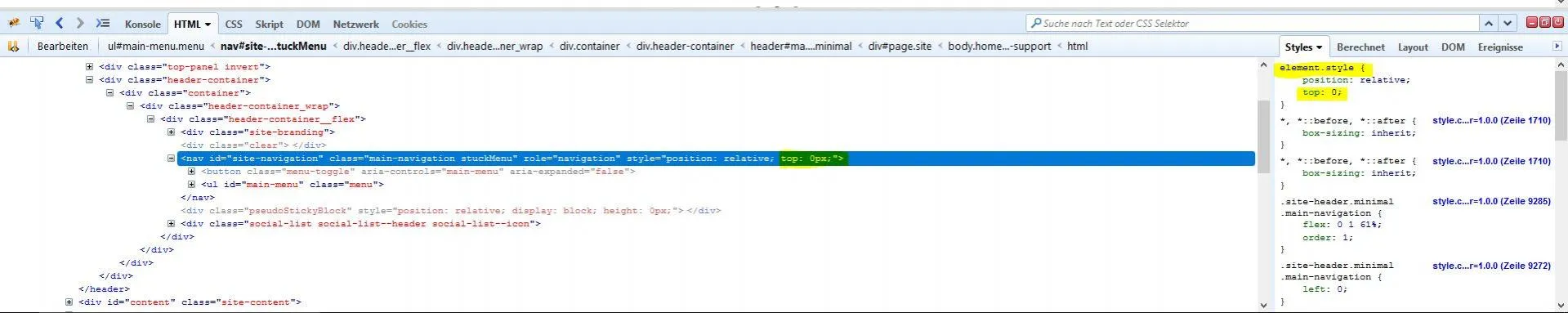This screenshot has height=313, width=1568.
Task: Open the Ereignisse side tab
Action: pyautogui.click(x=1500, y=47)
